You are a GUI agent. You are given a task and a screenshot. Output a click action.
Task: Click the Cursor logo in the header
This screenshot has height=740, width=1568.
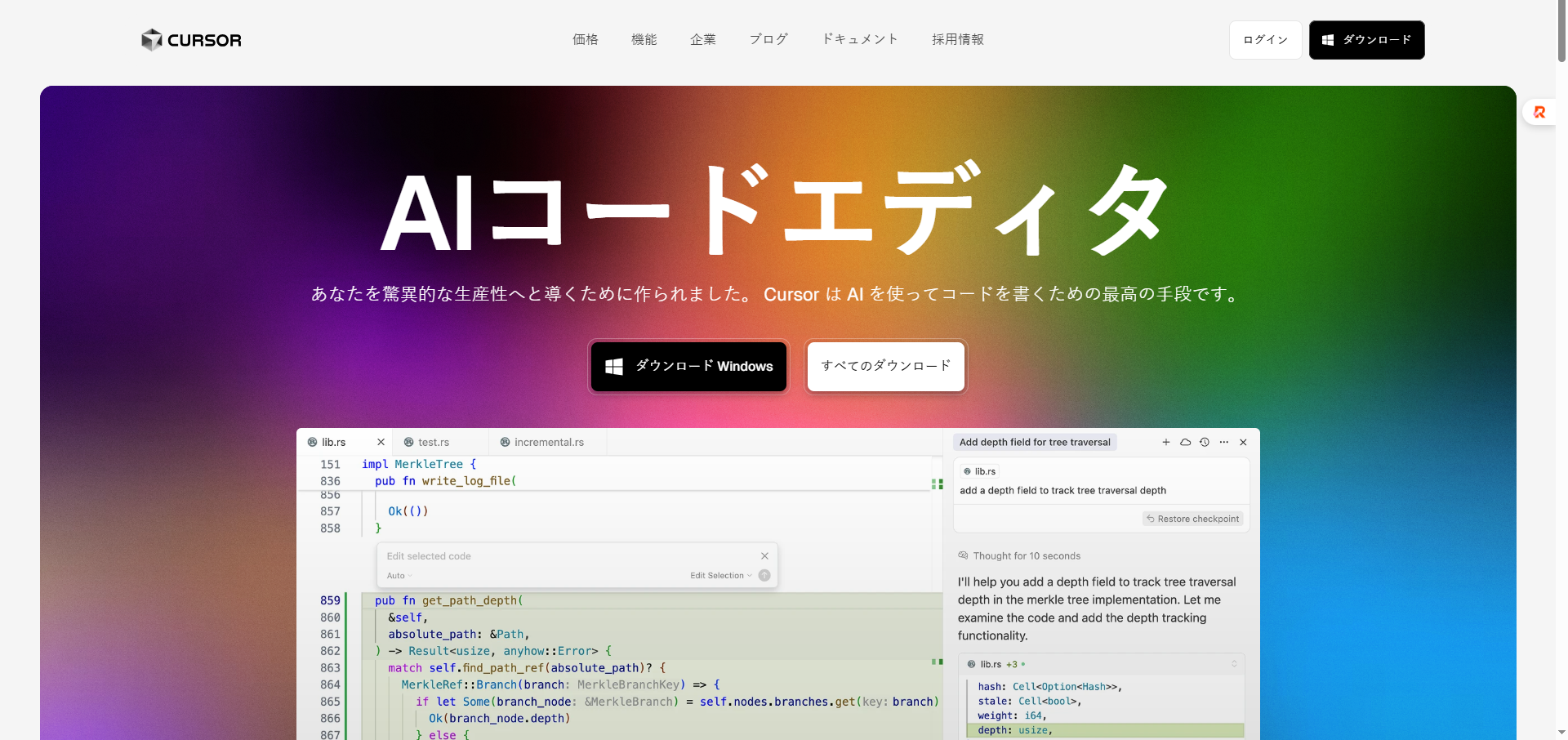click(x=191, y=40)
